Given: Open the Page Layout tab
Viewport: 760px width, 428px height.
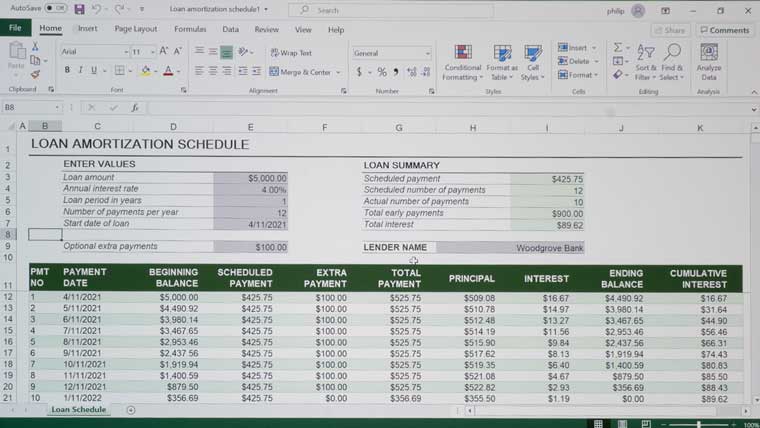Looking at the screenshot, I should pos(135,30).
